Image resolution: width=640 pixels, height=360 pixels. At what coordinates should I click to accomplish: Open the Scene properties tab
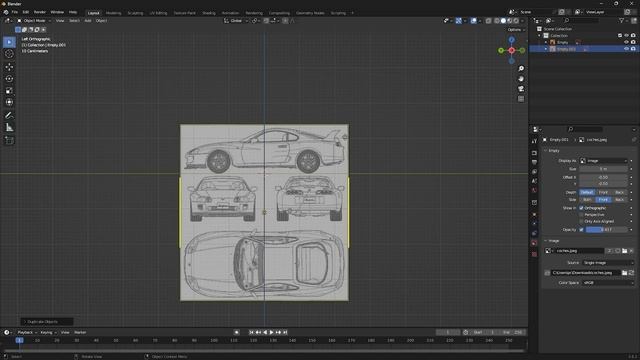(x=534, y=181)
